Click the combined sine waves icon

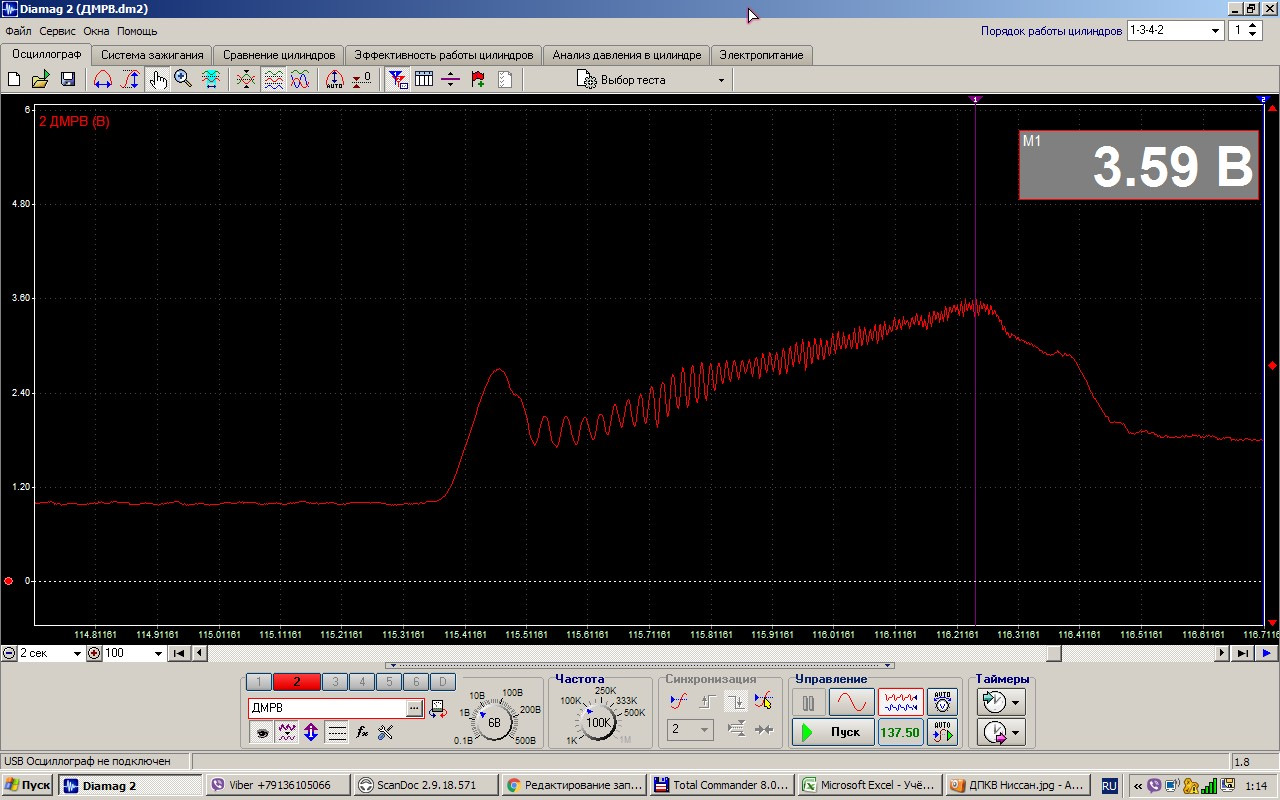click(x=300, y=79)
